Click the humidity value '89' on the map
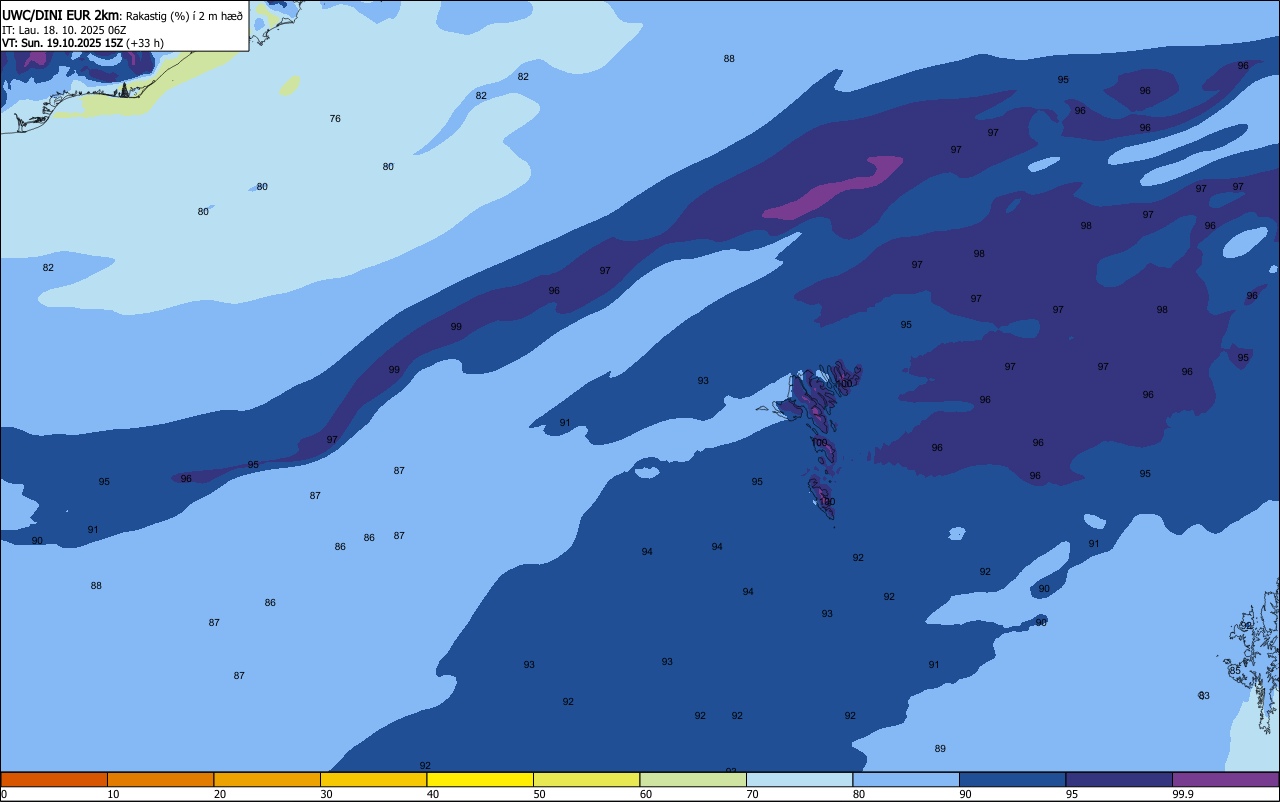This screenshot has width=1280, height=802. (940, 749)
